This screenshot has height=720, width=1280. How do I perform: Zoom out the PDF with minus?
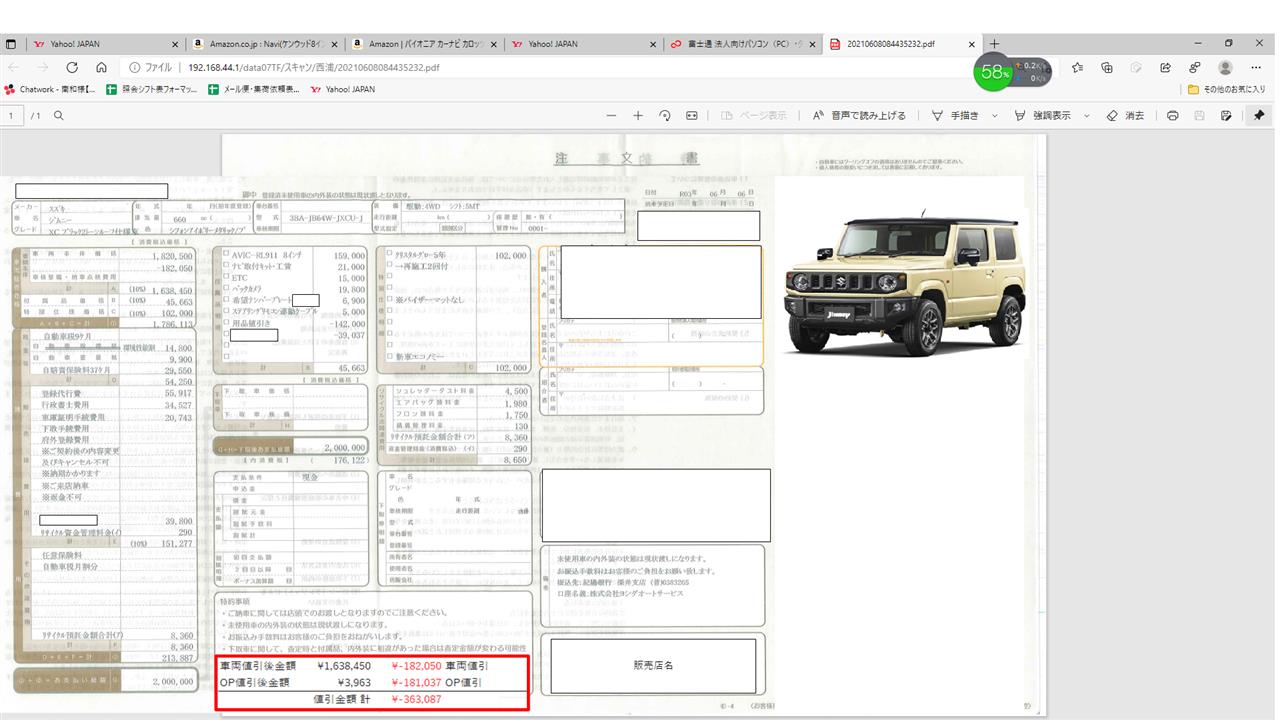[611, 115]
